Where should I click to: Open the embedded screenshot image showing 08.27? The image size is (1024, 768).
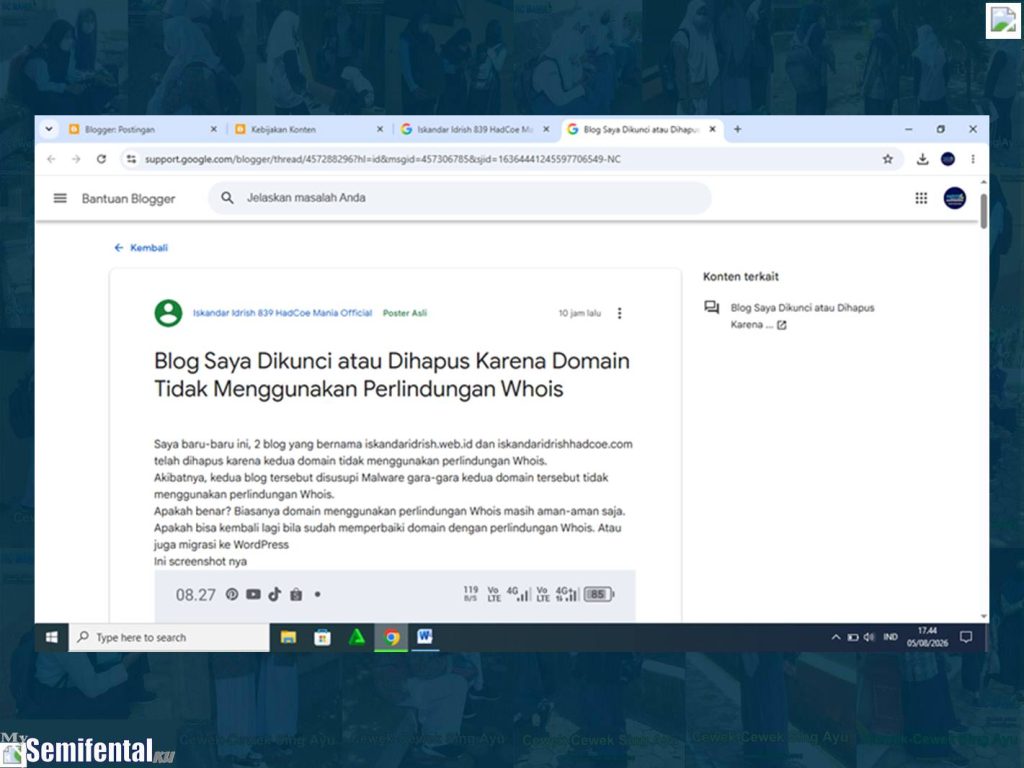coord(394,595)
